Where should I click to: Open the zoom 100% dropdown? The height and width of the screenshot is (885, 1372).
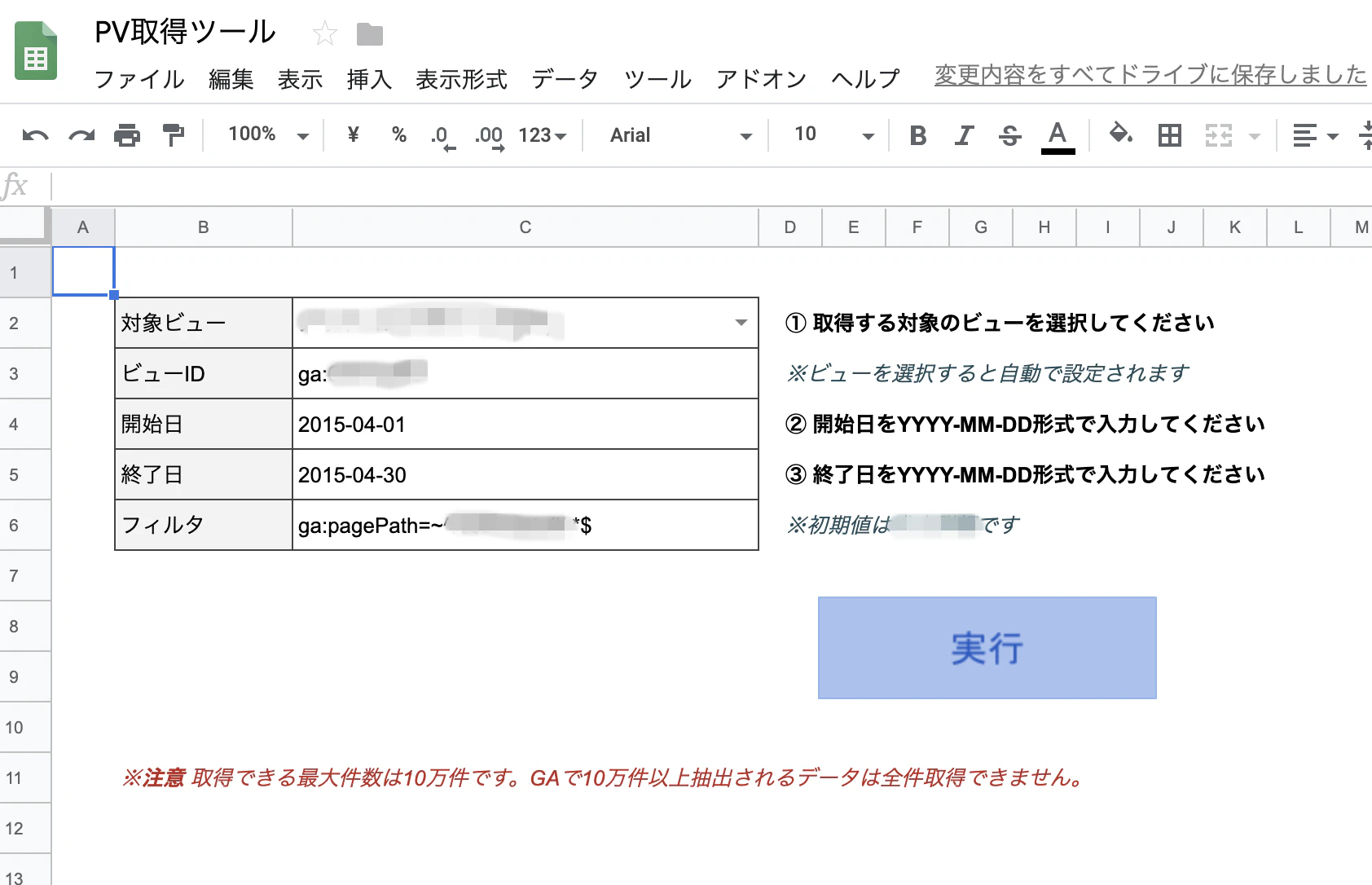268,134
